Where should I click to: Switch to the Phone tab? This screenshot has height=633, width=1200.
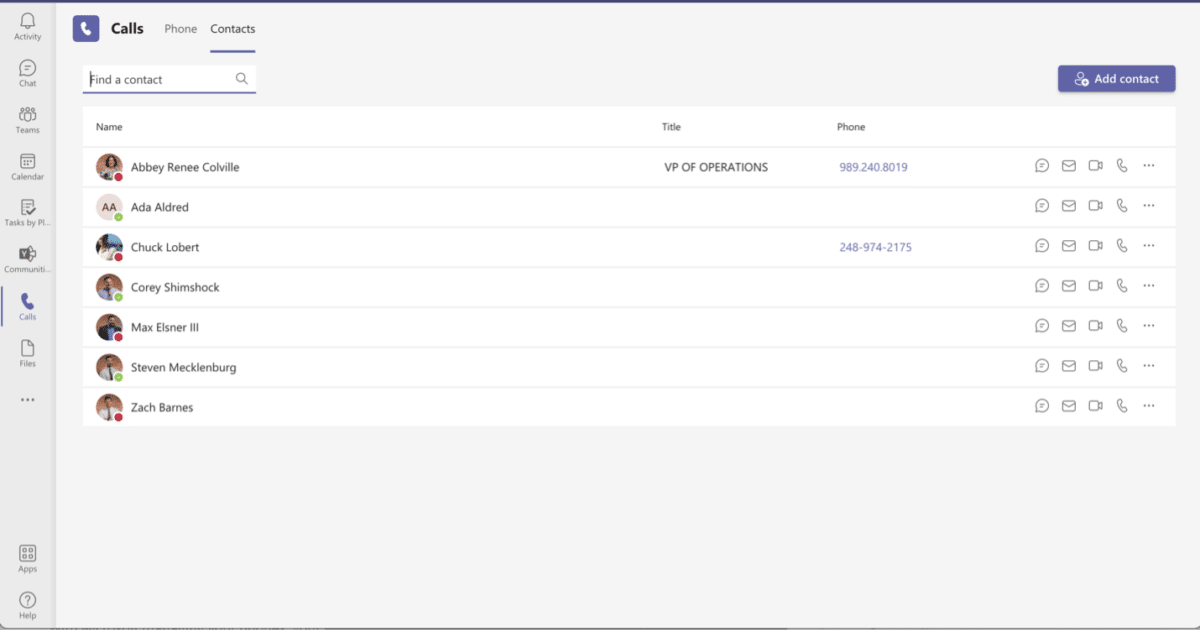181,29
